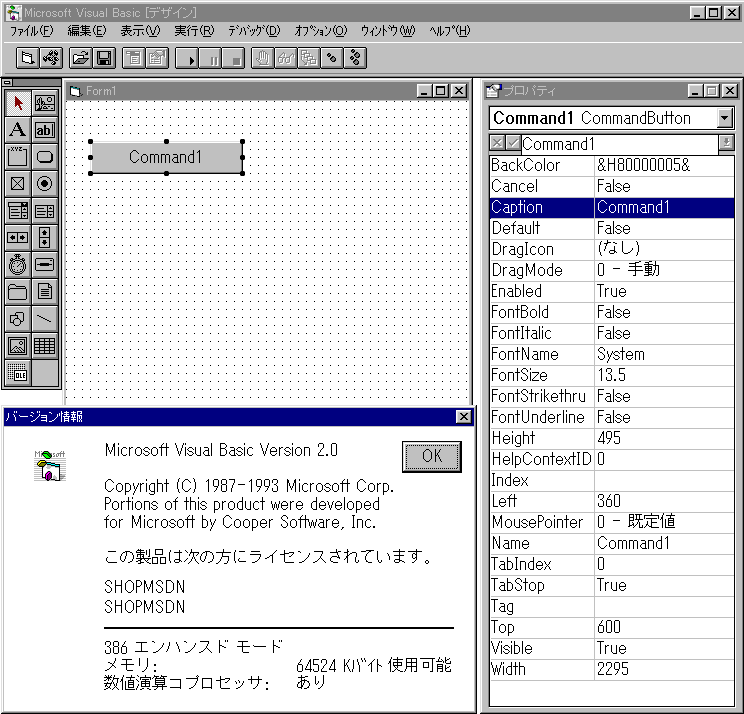Select the Command1 button on Form1
Viewport: 744px width, 714px height.
tap(166, 157)
